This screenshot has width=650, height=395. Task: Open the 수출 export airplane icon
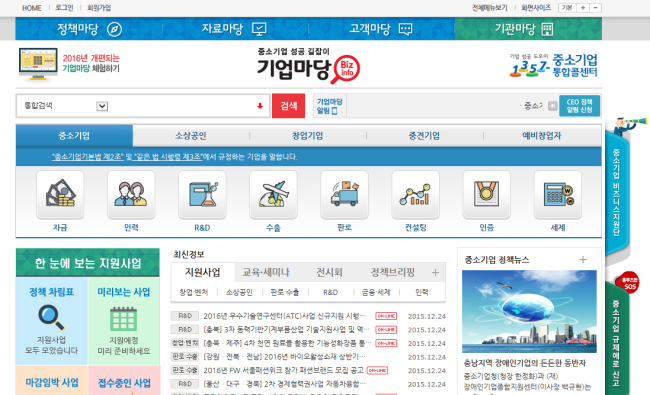(273, 194)
